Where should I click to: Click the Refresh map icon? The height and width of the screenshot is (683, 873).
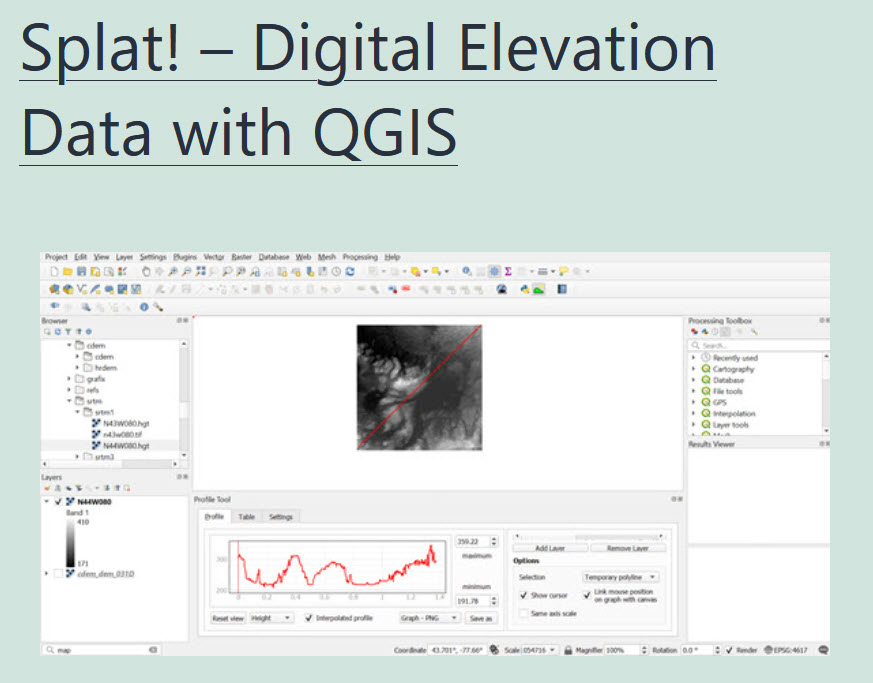(350, 271)
